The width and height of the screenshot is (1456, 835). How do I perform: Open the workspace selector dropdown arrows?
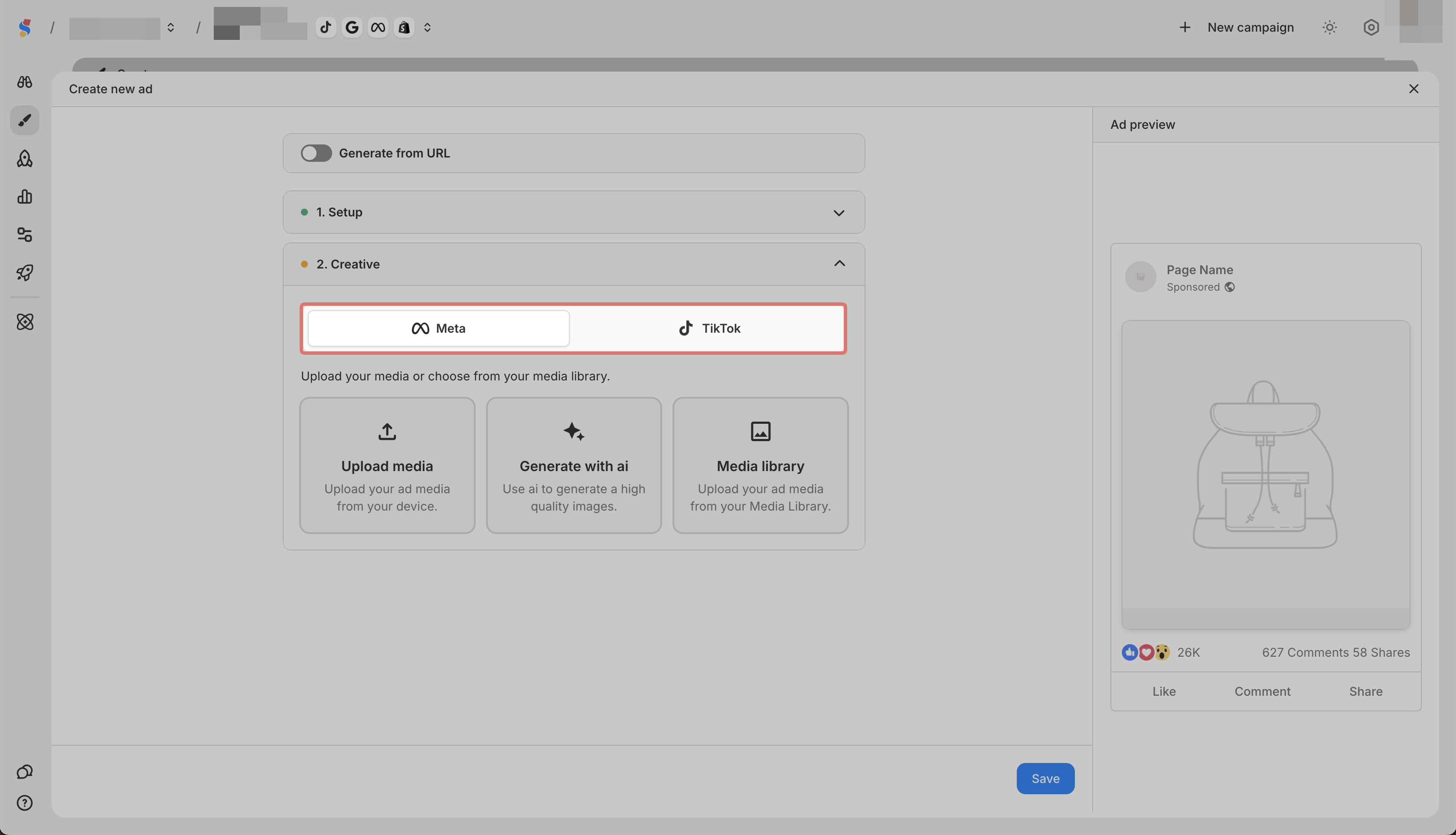click(x=170, y=27)
